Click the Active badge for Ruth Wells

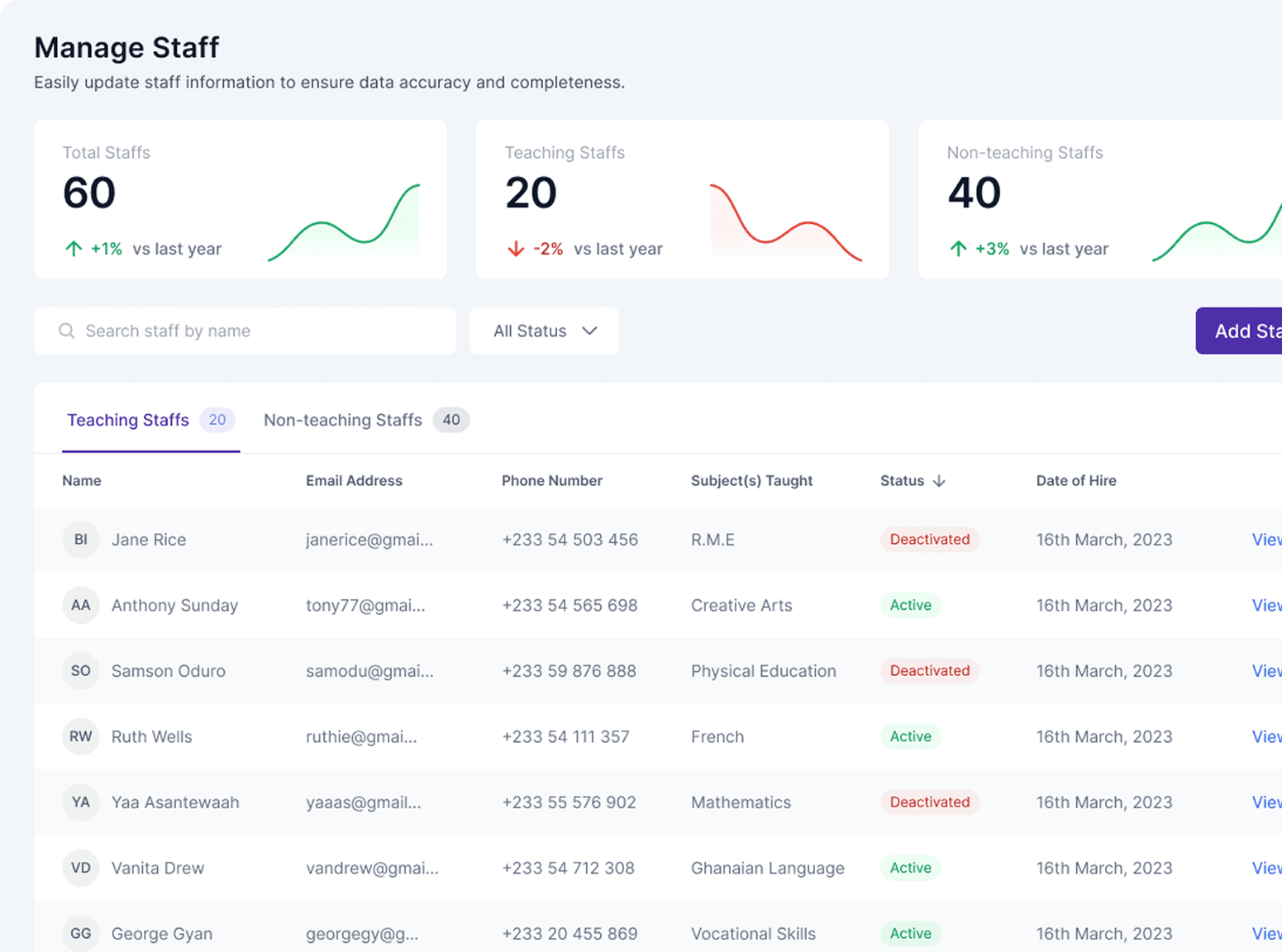coord(910,736)
